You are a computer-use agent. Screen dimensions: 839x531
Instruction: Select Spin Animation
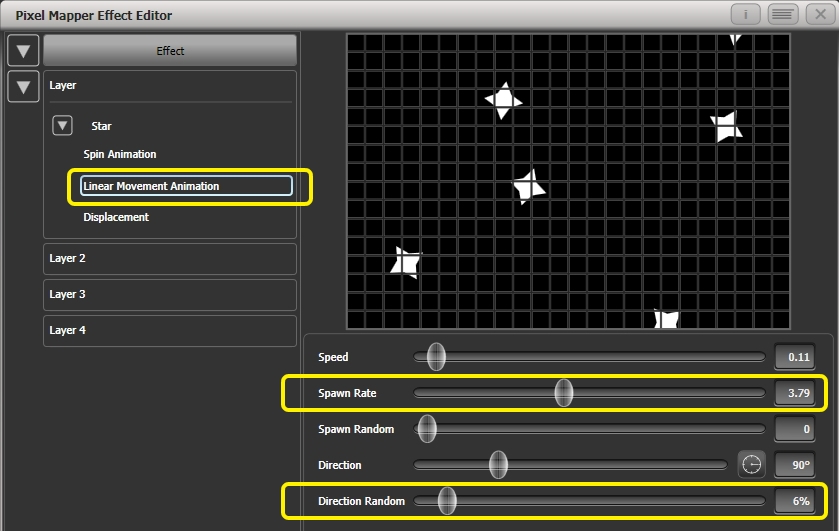pos(120,154)
